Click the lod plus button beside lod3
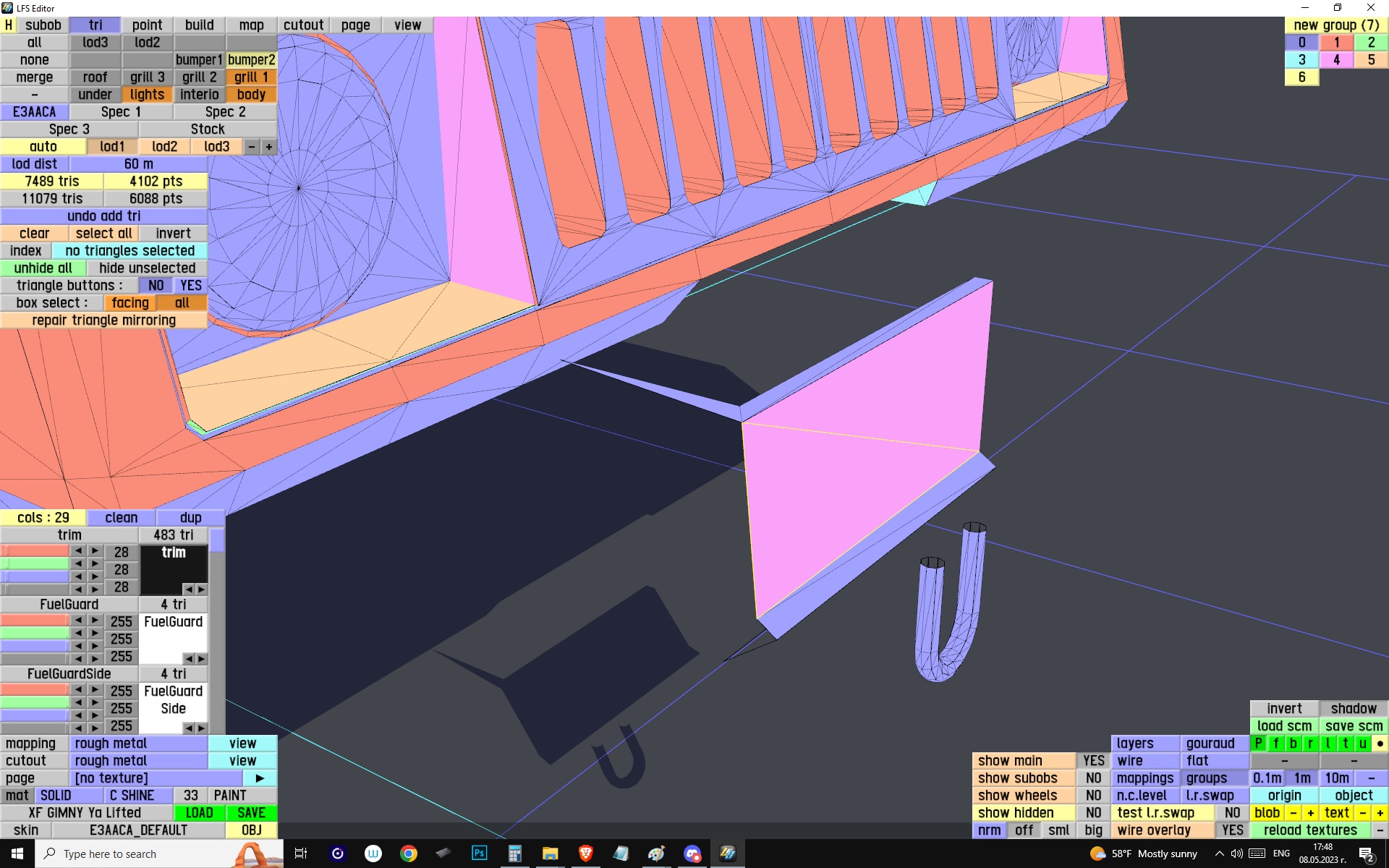The image size is (1389, 868). [x=269, y=146]
